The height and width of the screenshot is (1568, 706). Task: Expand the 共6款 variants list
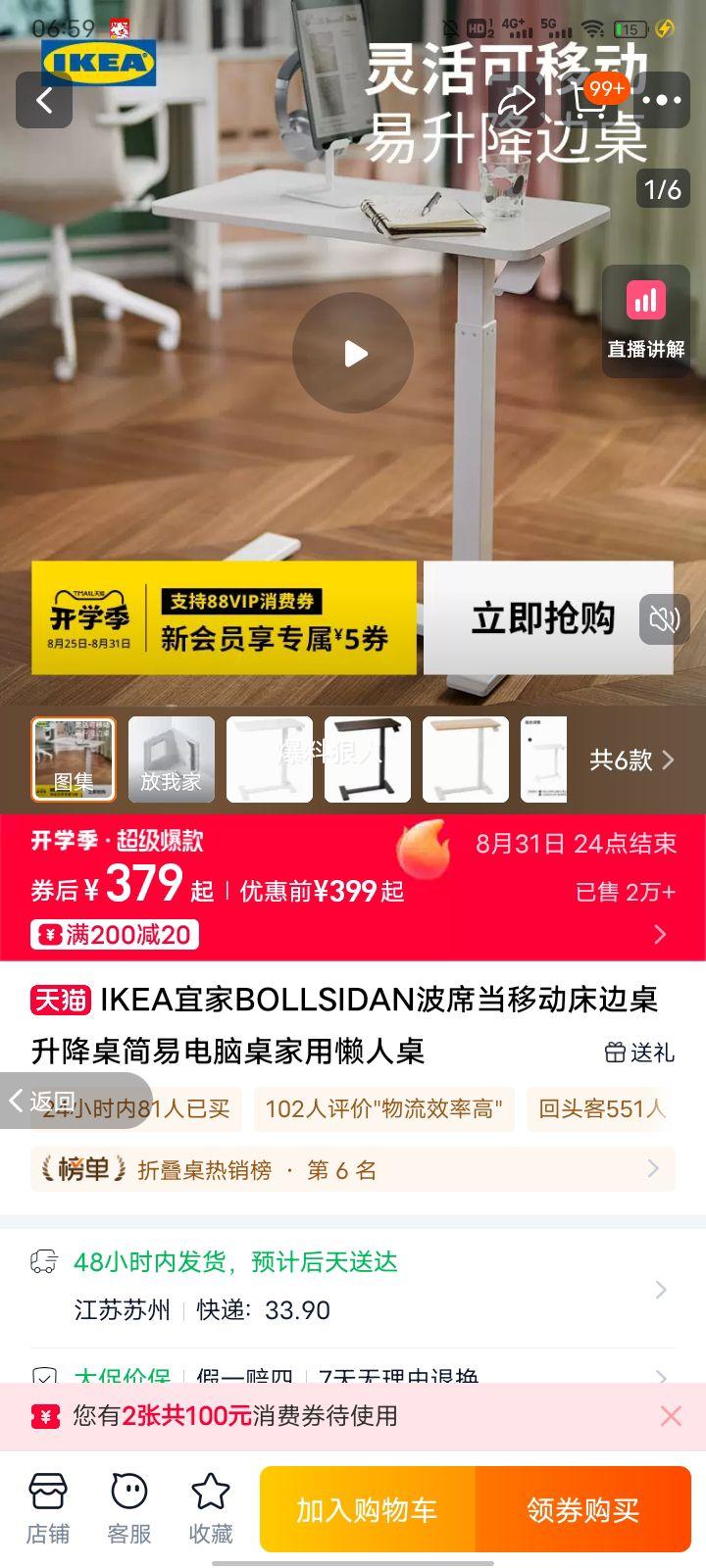pos(632,759)
